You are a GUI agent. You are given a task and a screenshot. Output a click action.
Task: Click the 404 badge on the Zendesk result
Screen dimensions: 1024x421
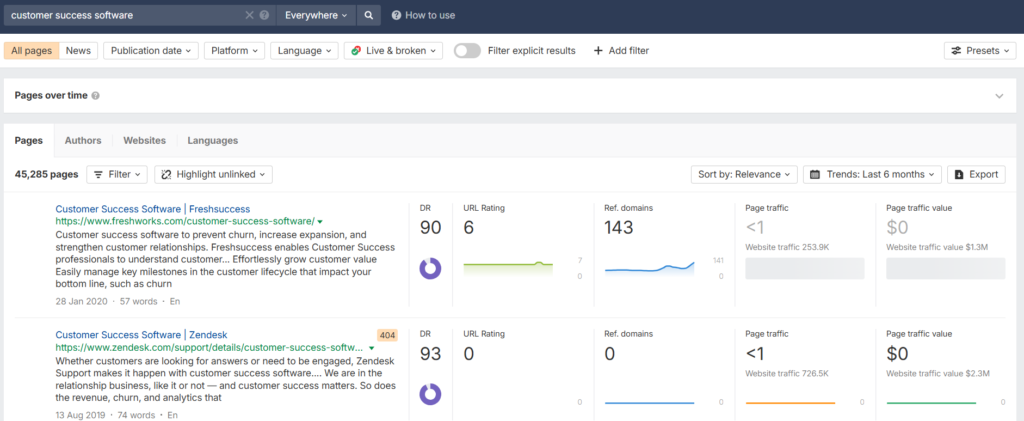tap(387, 335)
